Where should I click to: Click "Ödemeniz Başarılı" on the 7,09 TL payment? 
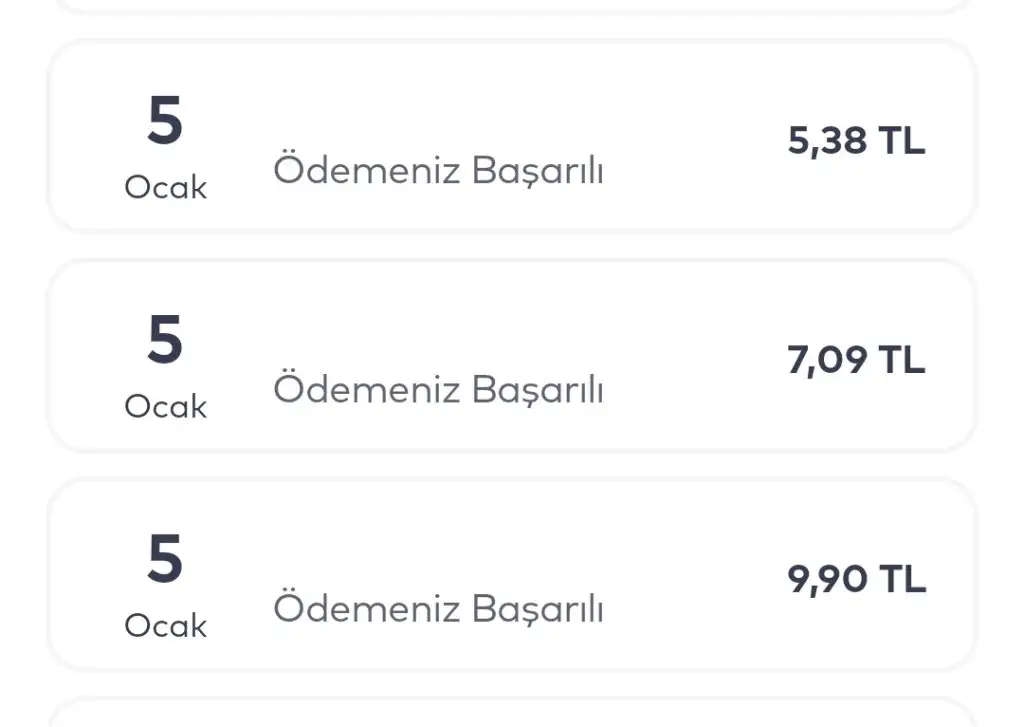438,389
